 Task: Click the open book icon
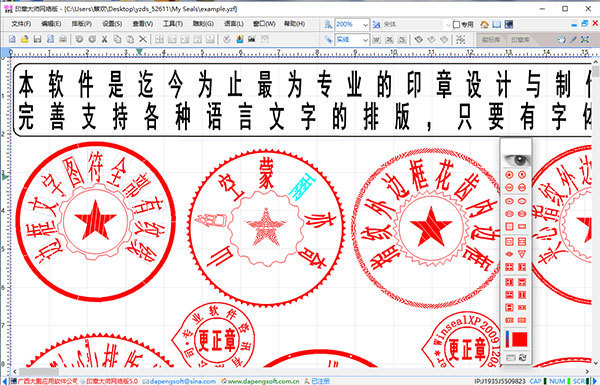tap(497, 24)
